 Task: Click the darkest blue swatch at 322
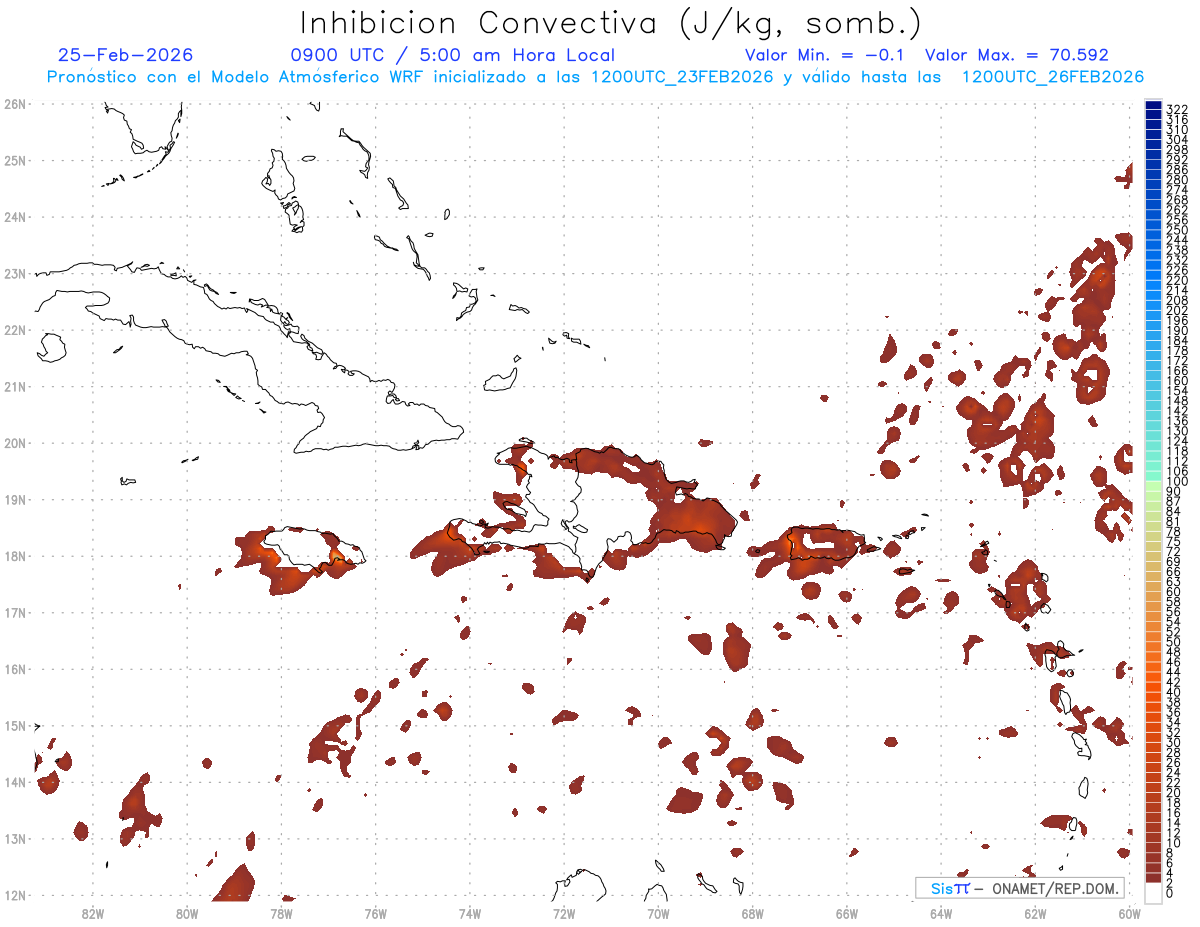(x=1153, y=105)
